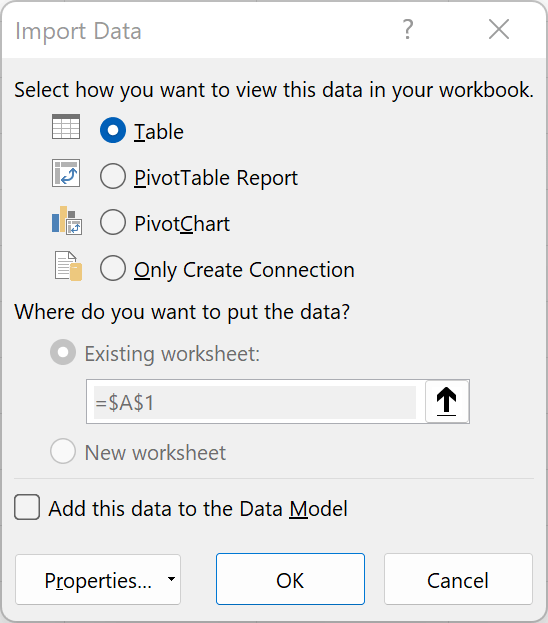Click the Cancel button

pyautogui.click(x=458, y=579)
